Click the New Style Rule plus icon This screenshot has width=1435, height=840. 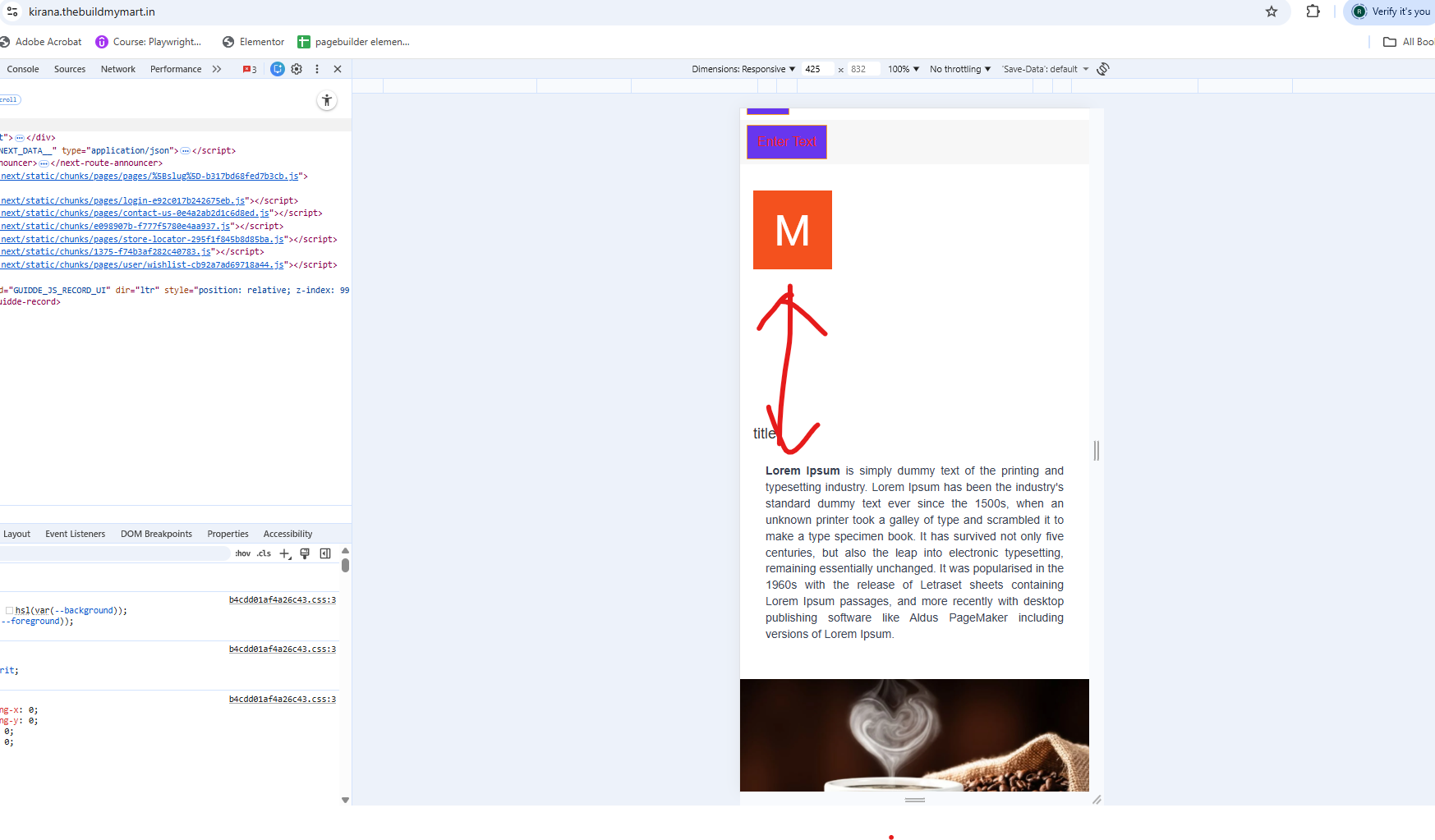click(285, 553)
